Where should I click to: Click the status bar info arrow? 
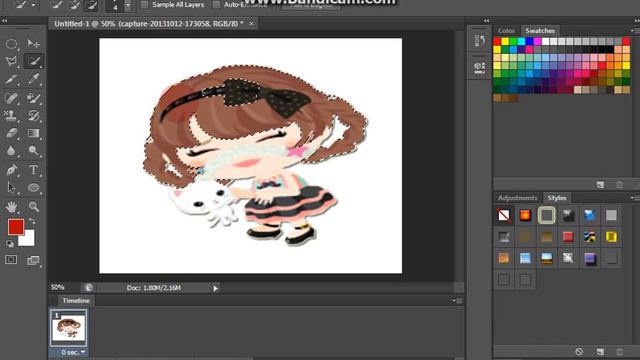(x=216, y=288)
